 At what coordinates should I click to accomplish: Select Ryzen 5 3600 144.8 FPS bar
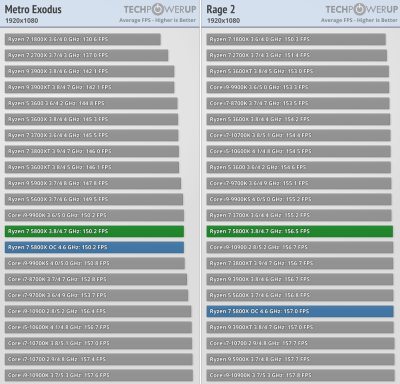91,103
